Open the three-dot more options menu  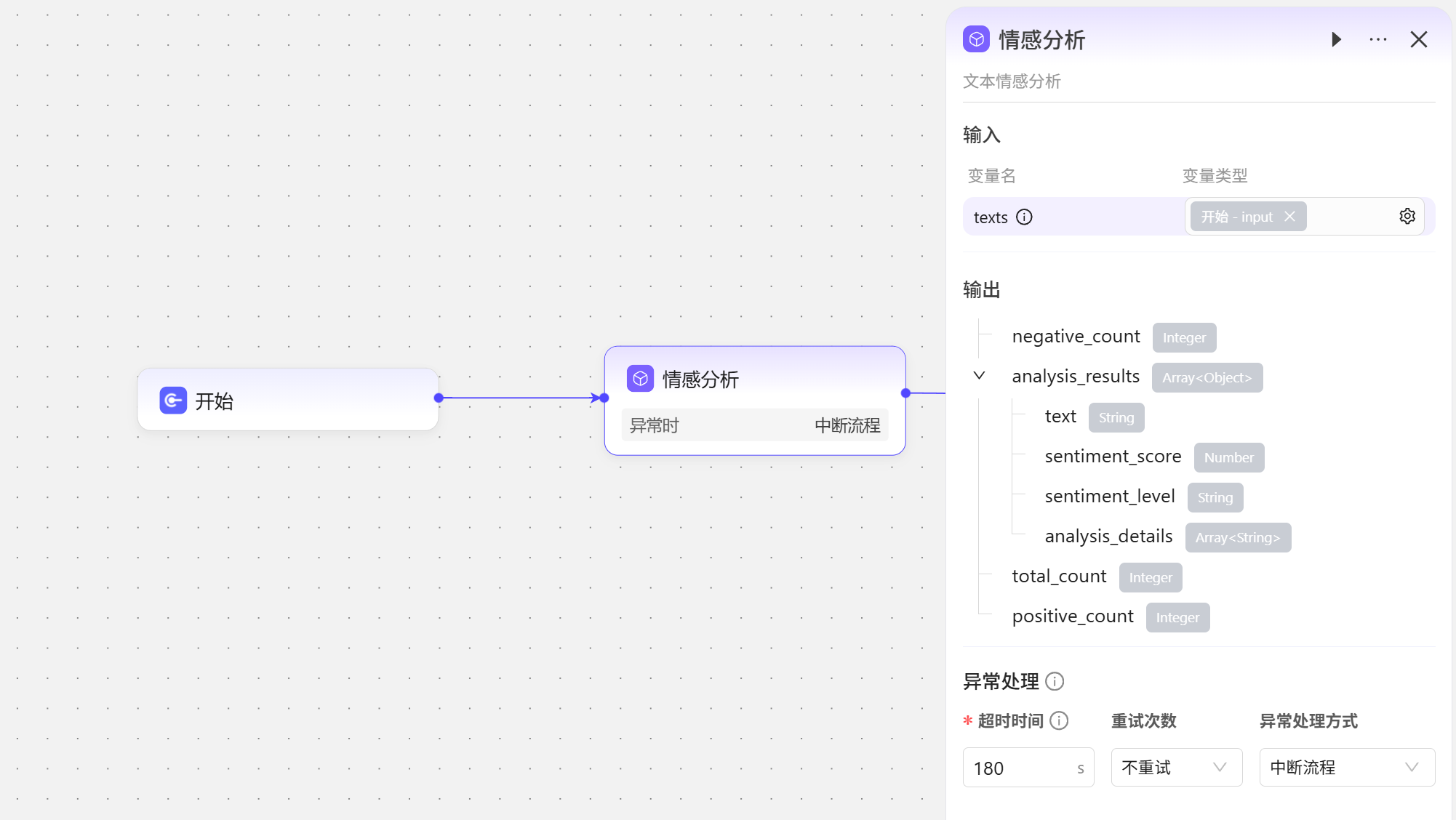click(x=1377, y=39)
